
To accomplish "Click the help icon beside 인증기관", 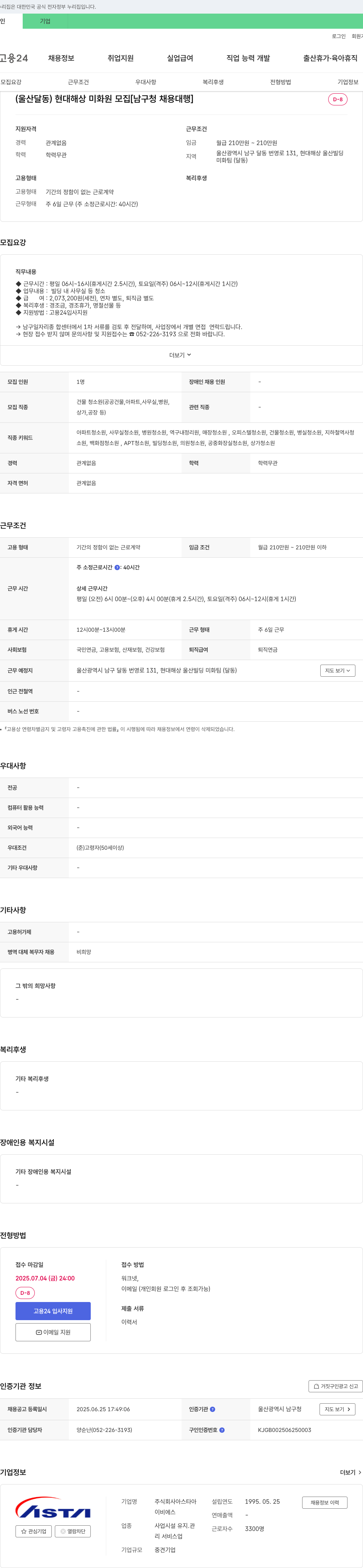I will click(x=213, y=1409).
